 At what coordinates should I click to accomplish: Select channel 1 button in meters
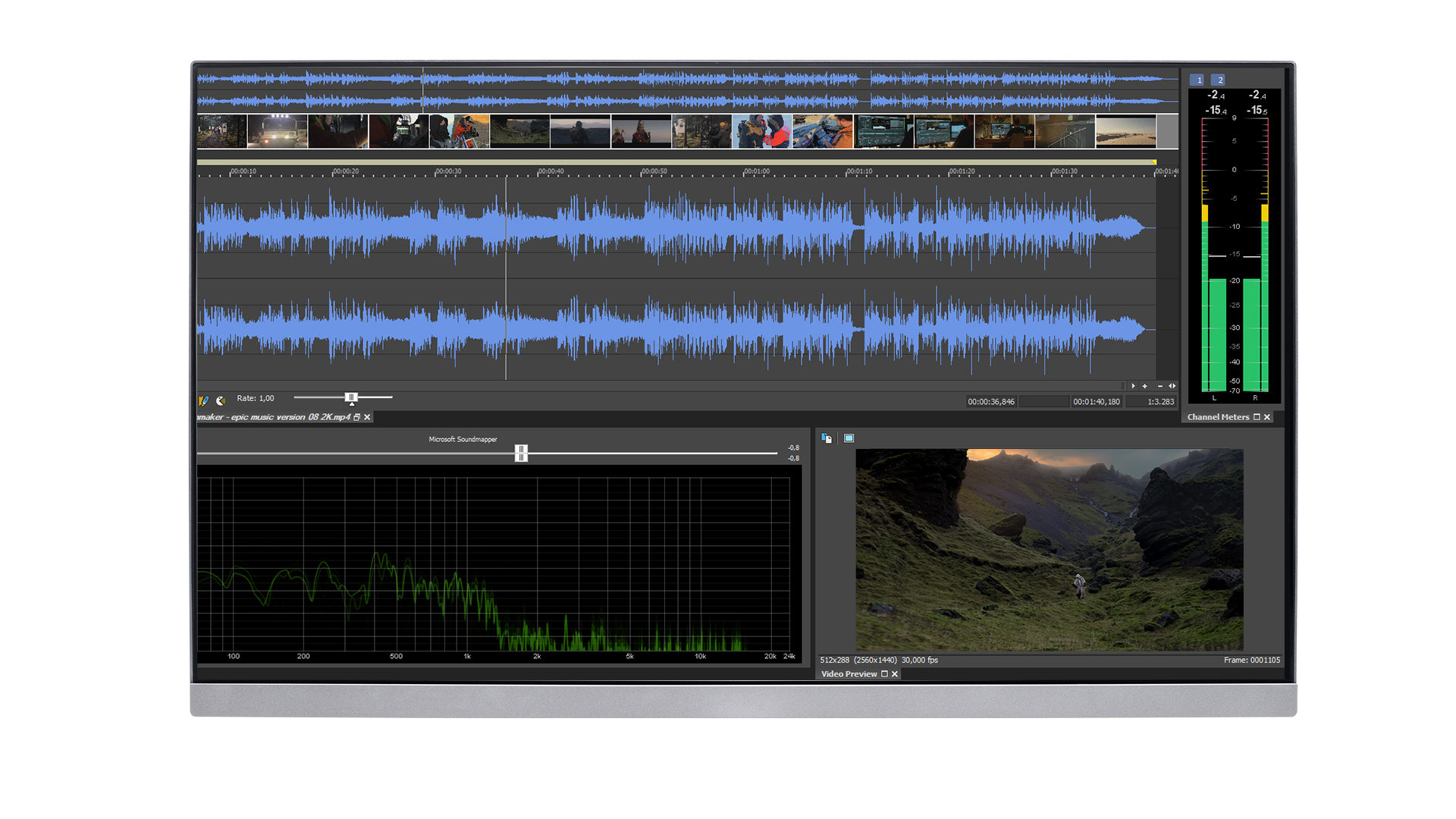point(1197,80)
